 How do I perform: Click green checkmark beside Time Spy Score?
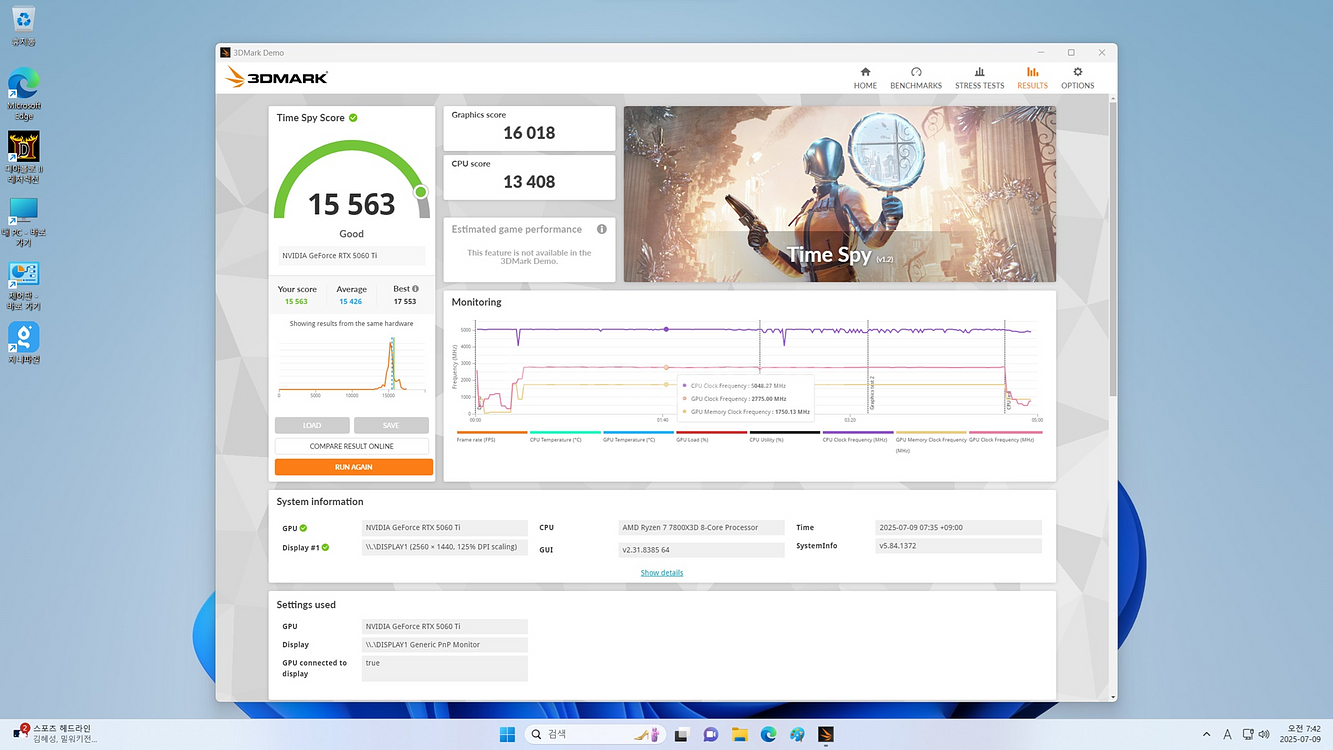pyautogui.click(x=353, y=117)
